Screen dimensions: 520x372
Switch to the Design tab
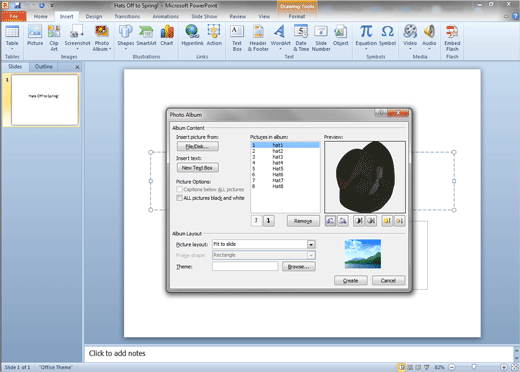(x=94, y=16)
